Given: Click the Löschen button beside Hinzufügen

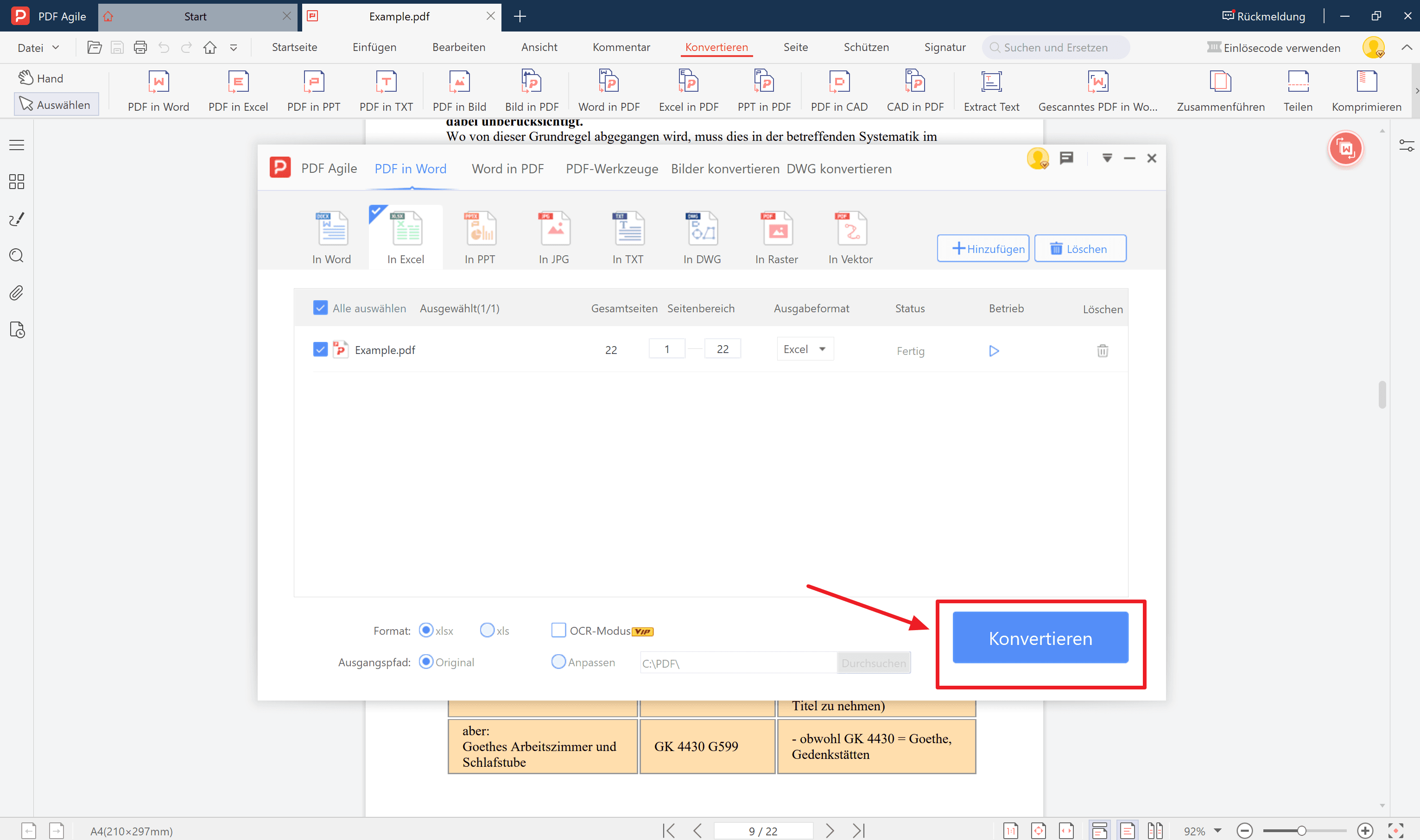Looking at the screenshot, I should [1080, 248].
